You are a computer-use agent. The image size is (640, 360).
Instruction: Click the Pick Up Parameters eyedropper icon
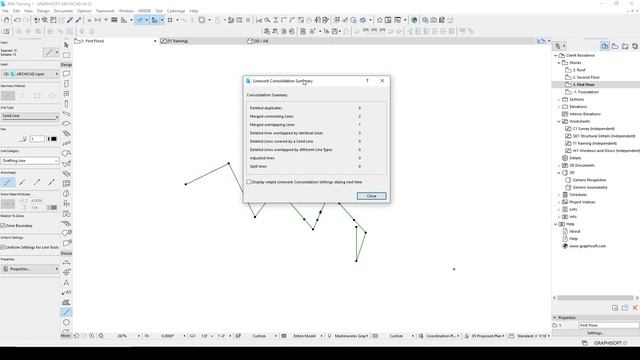pos(70,20)
